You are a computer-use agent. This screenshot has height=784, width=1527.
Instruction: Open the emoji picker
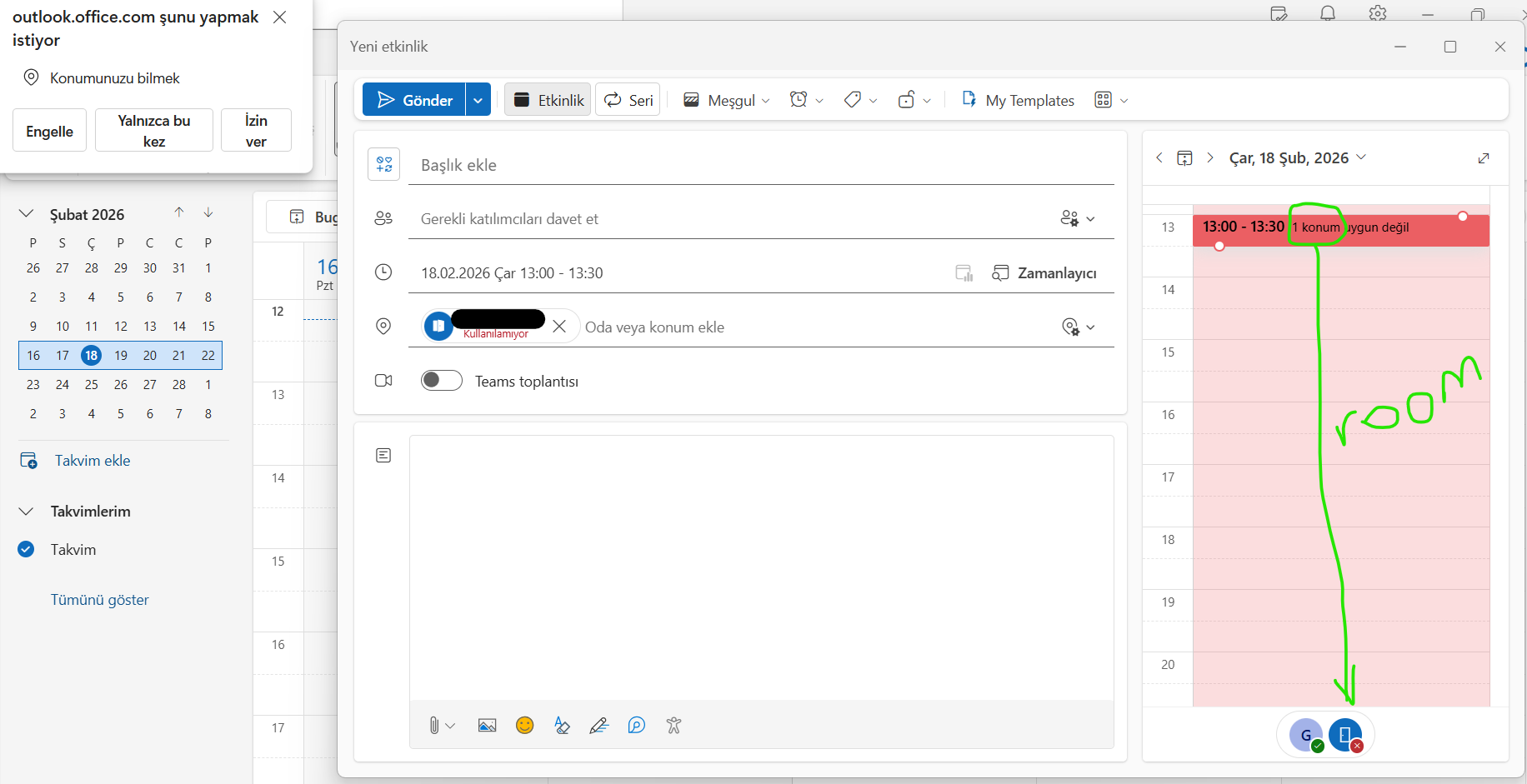click(525, 726)
